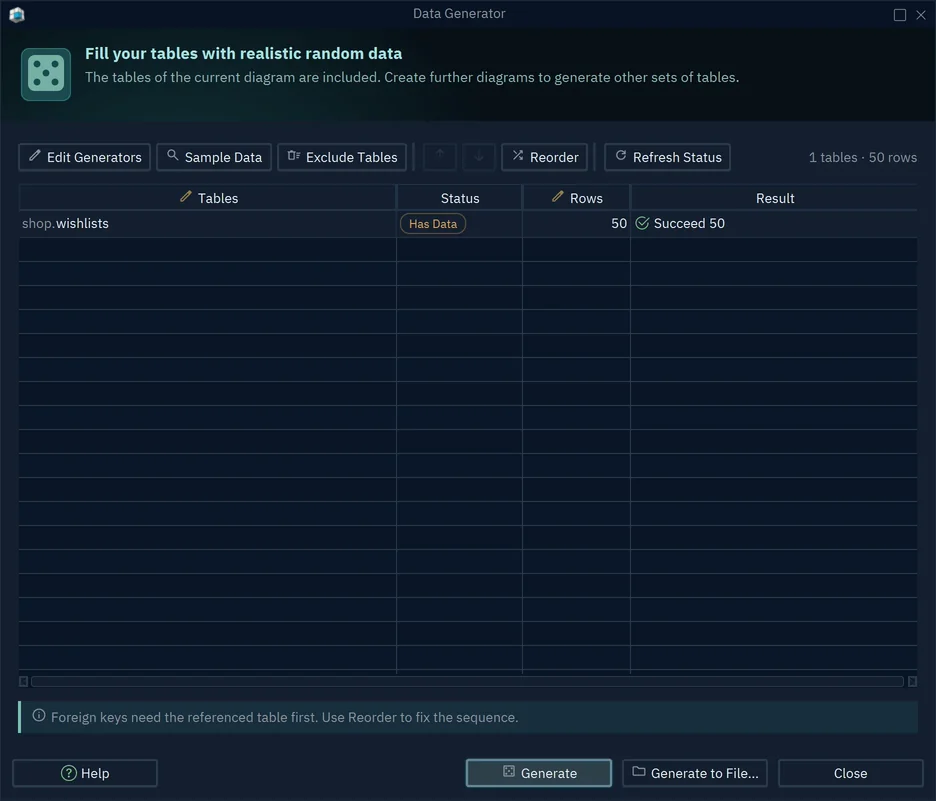Click the green success check icon
The width and height of the screenshot is (936, 801).
(x=642, y=223)
